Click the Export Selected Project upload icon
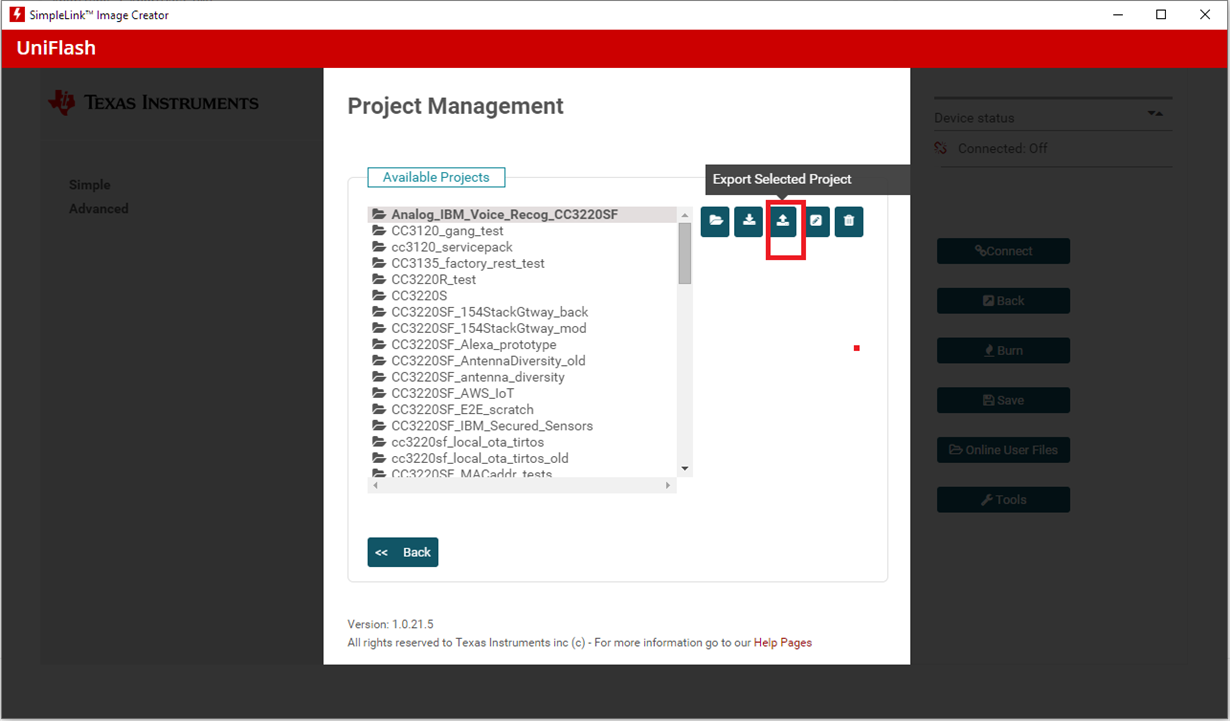 pos(783,221)
